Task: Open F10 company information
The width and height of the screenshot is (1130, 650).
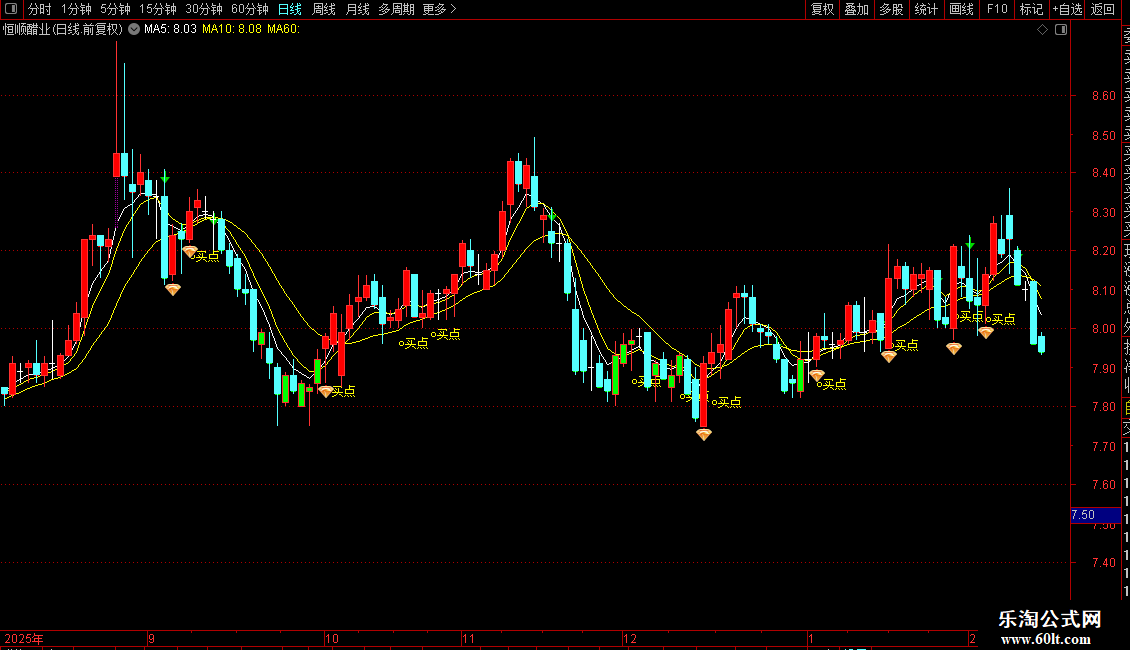Action: click(997, 9)
